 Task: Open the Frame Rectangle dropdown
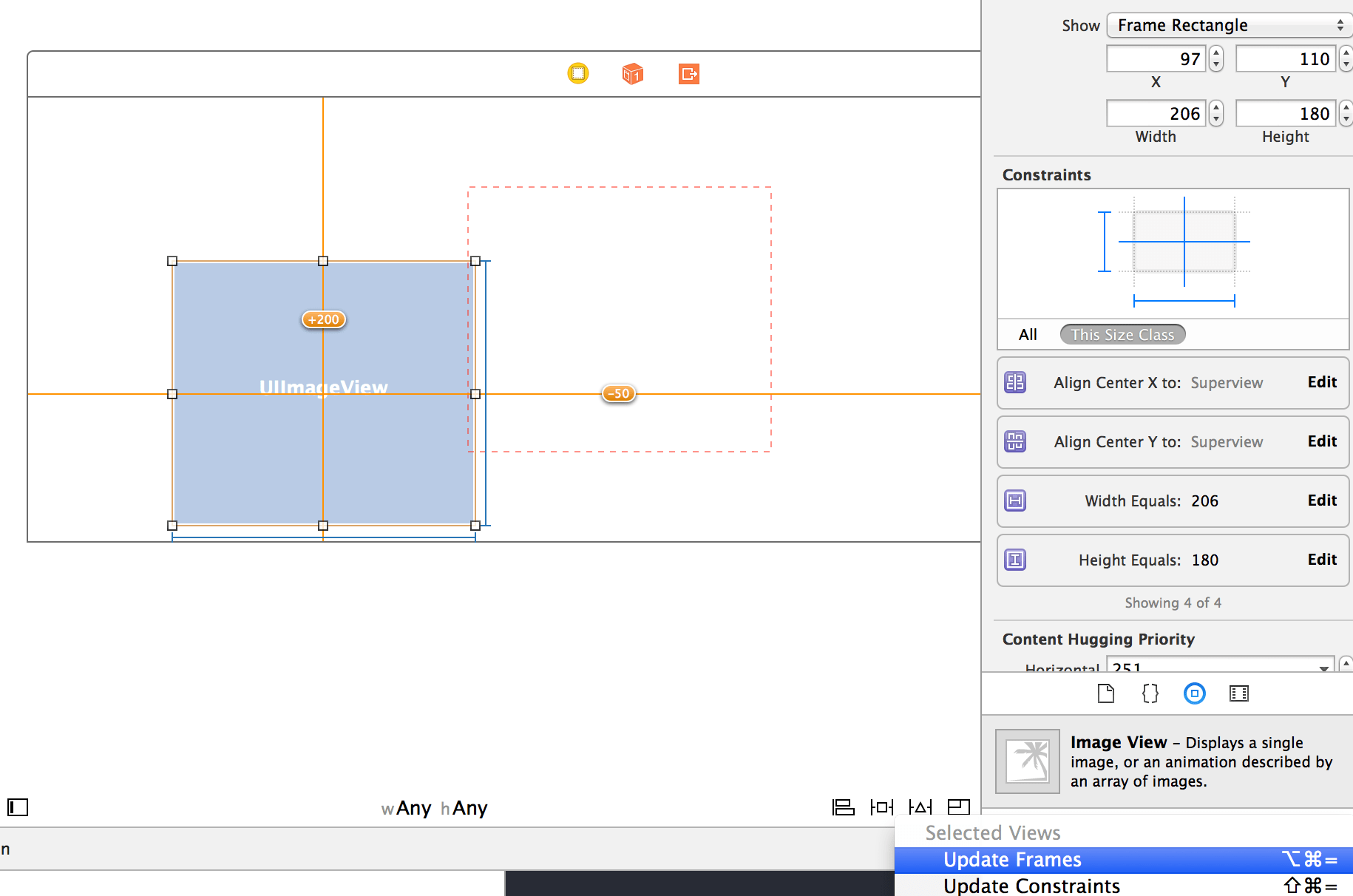[x=1228, y=24]
